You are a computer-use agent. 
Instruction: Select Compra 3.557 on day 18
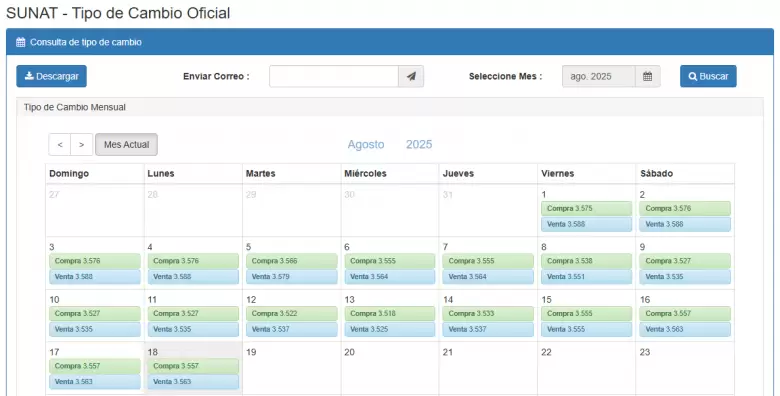193,366
